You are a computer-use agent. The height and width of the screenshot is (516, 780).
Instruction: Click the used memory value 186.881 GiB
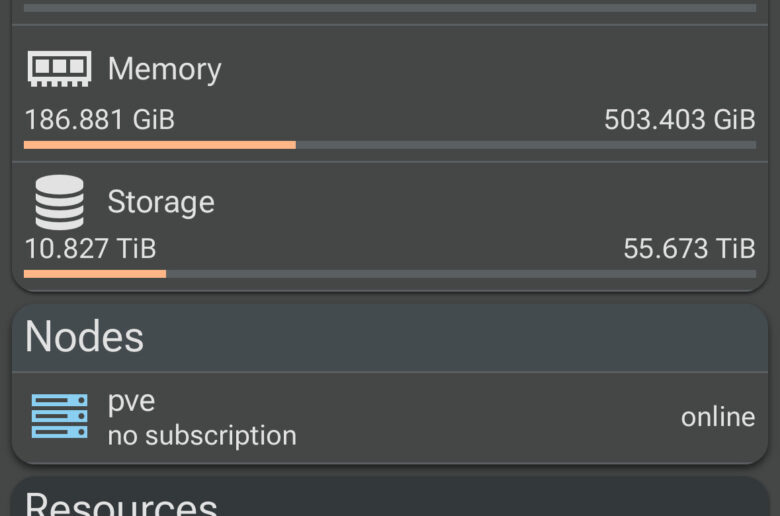[x=99, y=120]
